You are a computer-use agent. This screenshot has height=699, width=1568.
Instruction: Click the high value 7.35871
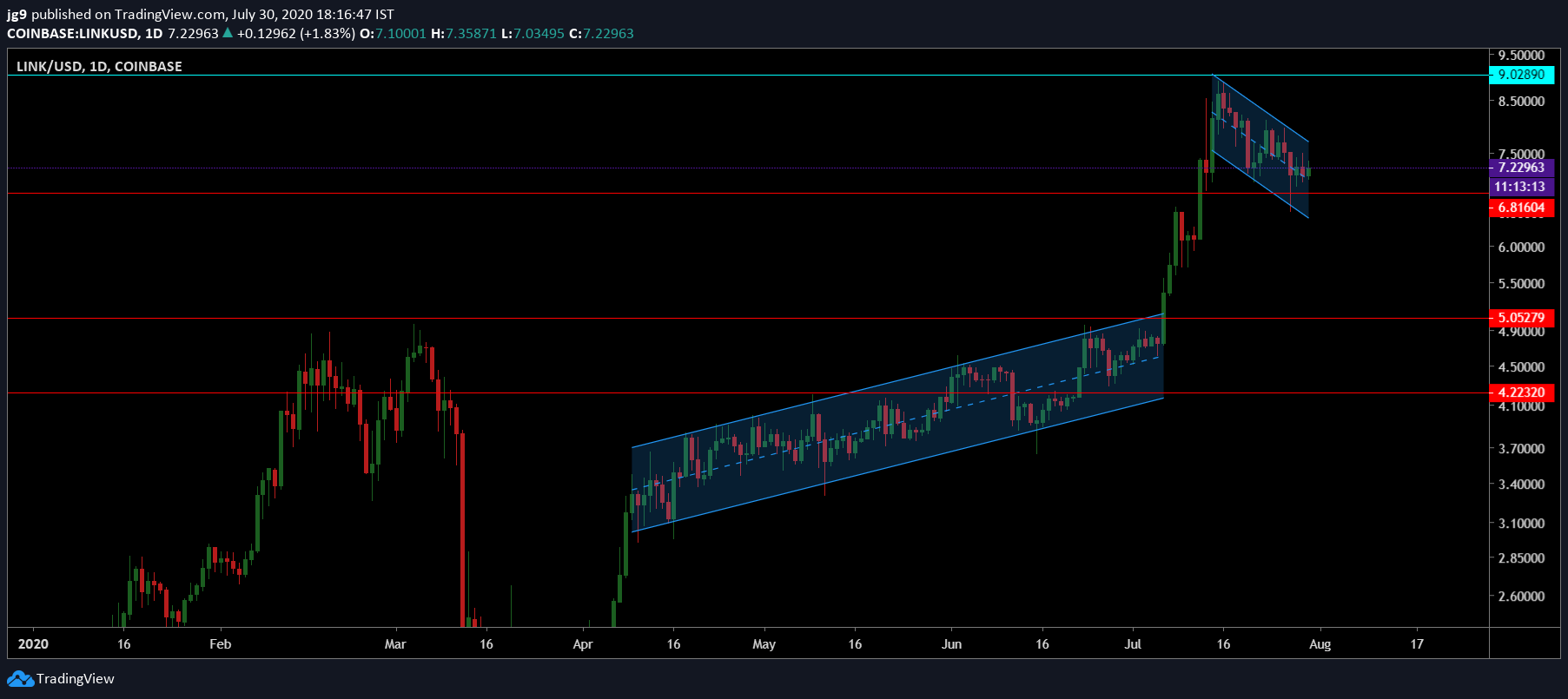pos(471,34)
